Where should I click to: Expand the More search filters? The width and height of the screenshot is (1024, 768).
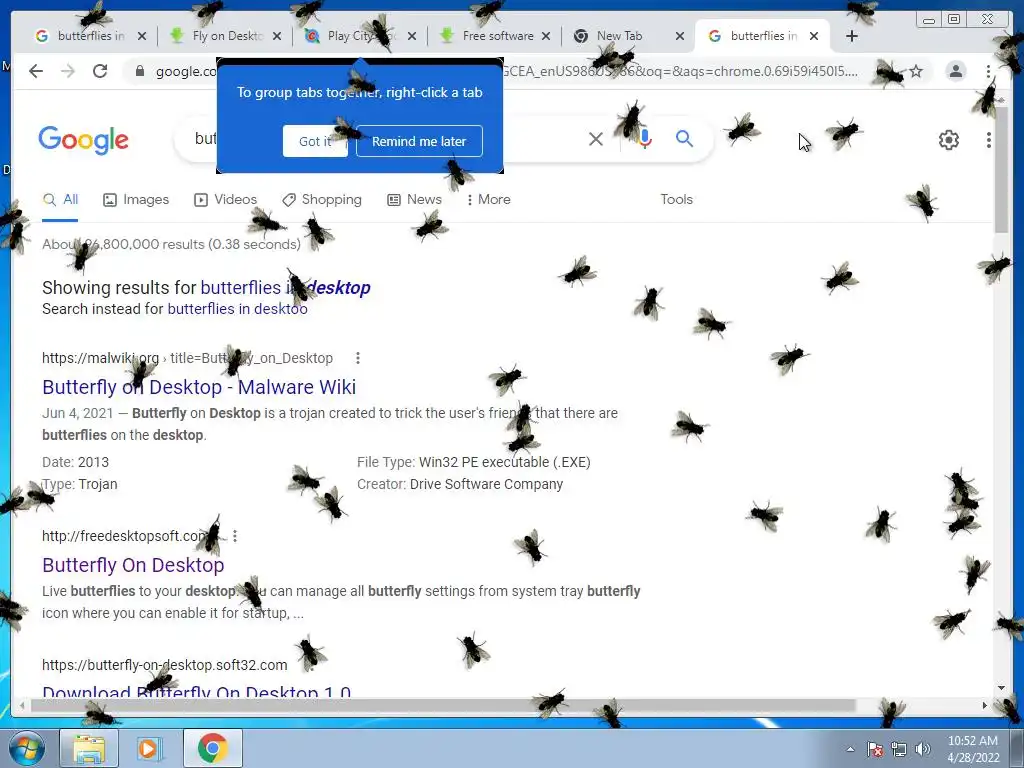coord(489,199)
